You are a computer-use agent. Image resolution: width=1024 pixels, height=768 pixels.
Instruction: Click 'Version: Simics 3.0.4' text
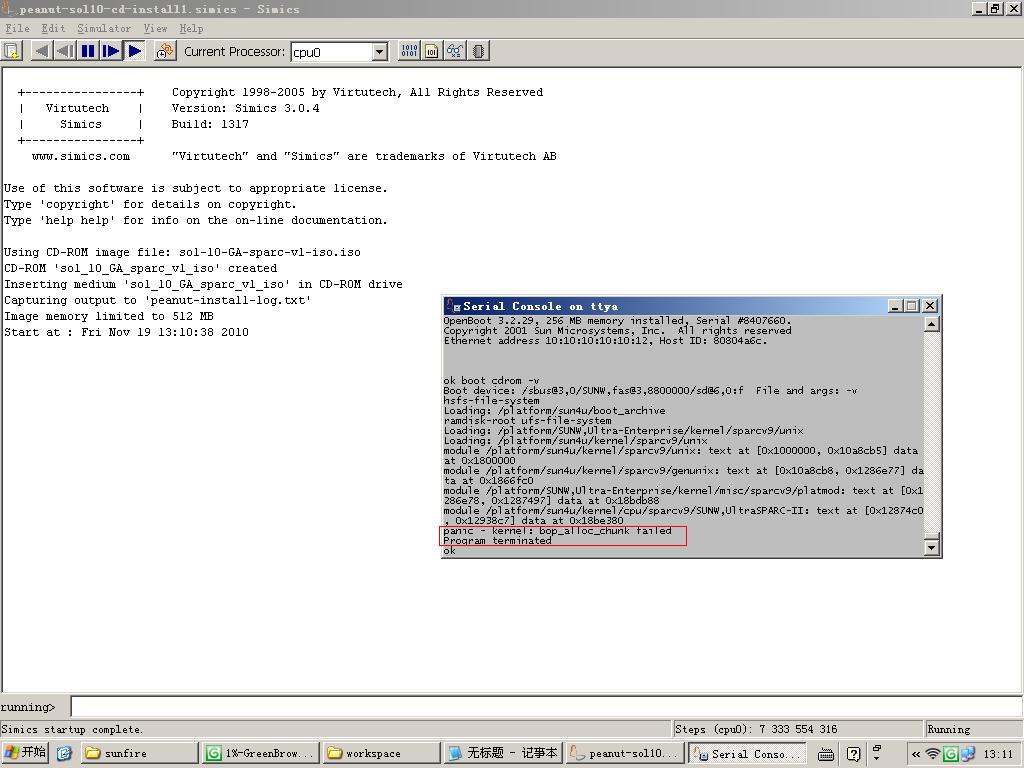pyautogui.click(x=246, y=108)
